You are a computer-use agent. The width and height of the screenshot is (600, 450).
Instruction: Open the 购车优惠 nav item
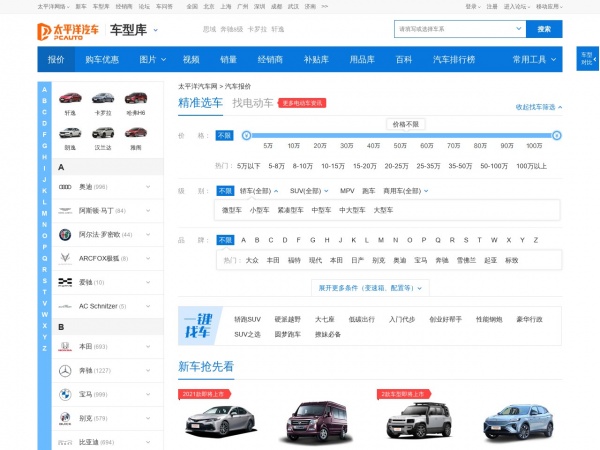click(x=102, y=59)
